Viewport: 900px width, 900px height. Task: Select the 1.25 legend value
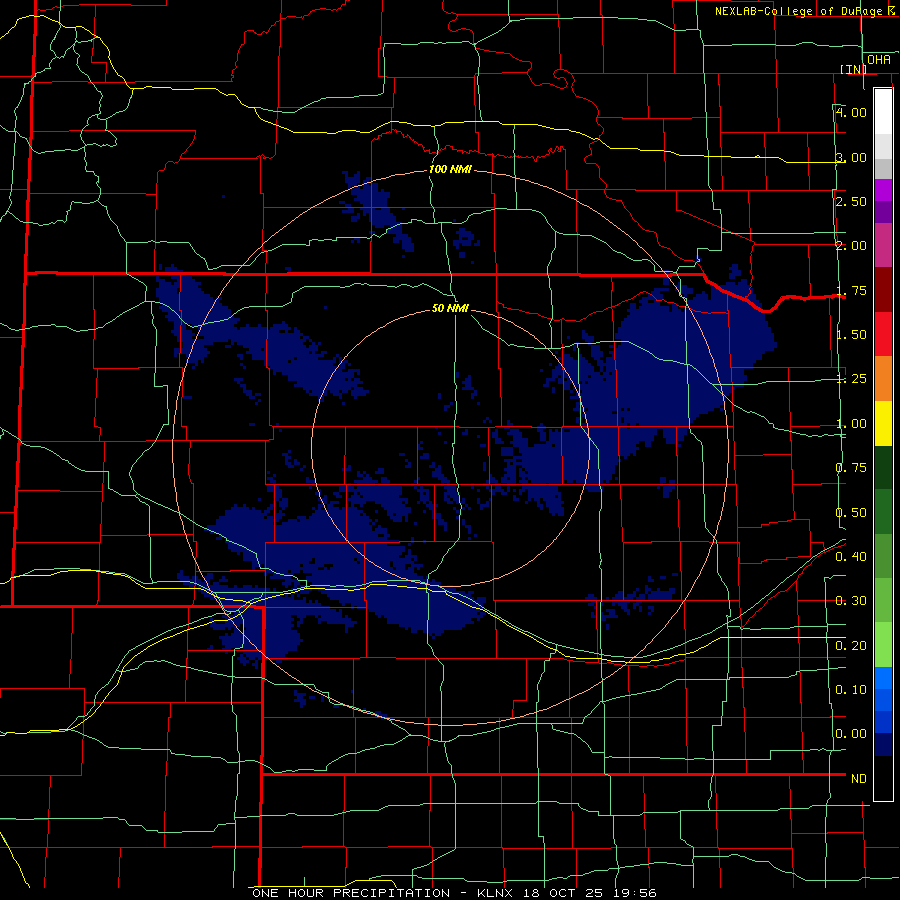pos(851,379)
